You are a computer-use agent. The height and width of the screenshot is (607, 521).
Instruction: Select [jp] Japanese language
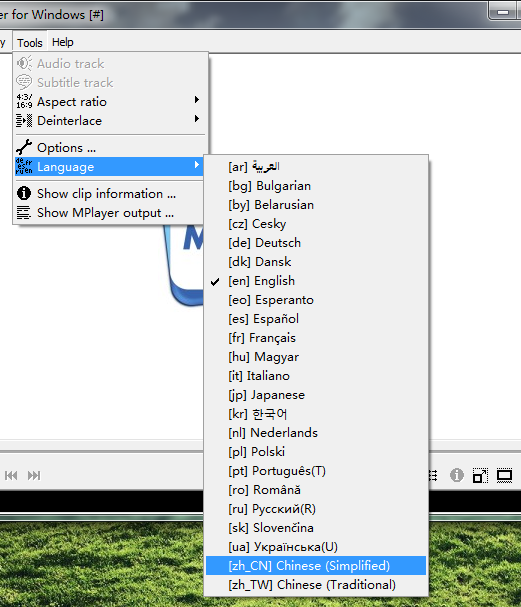pyautogui.click(x=316, y=394)
